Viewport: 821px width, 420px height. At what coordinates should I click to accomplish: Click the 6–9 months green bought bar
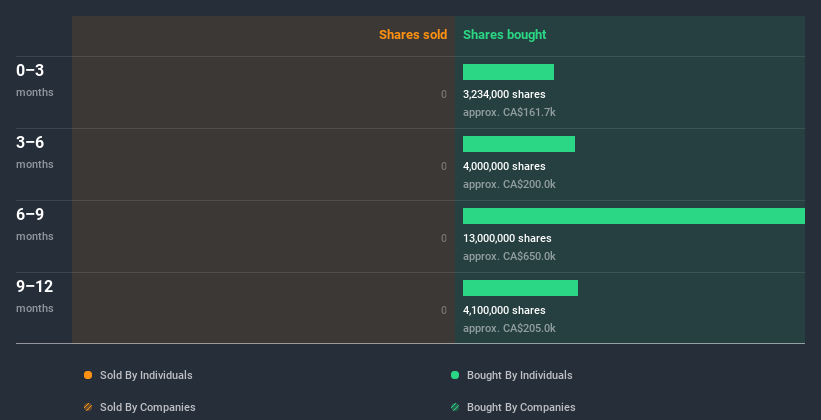634,216
